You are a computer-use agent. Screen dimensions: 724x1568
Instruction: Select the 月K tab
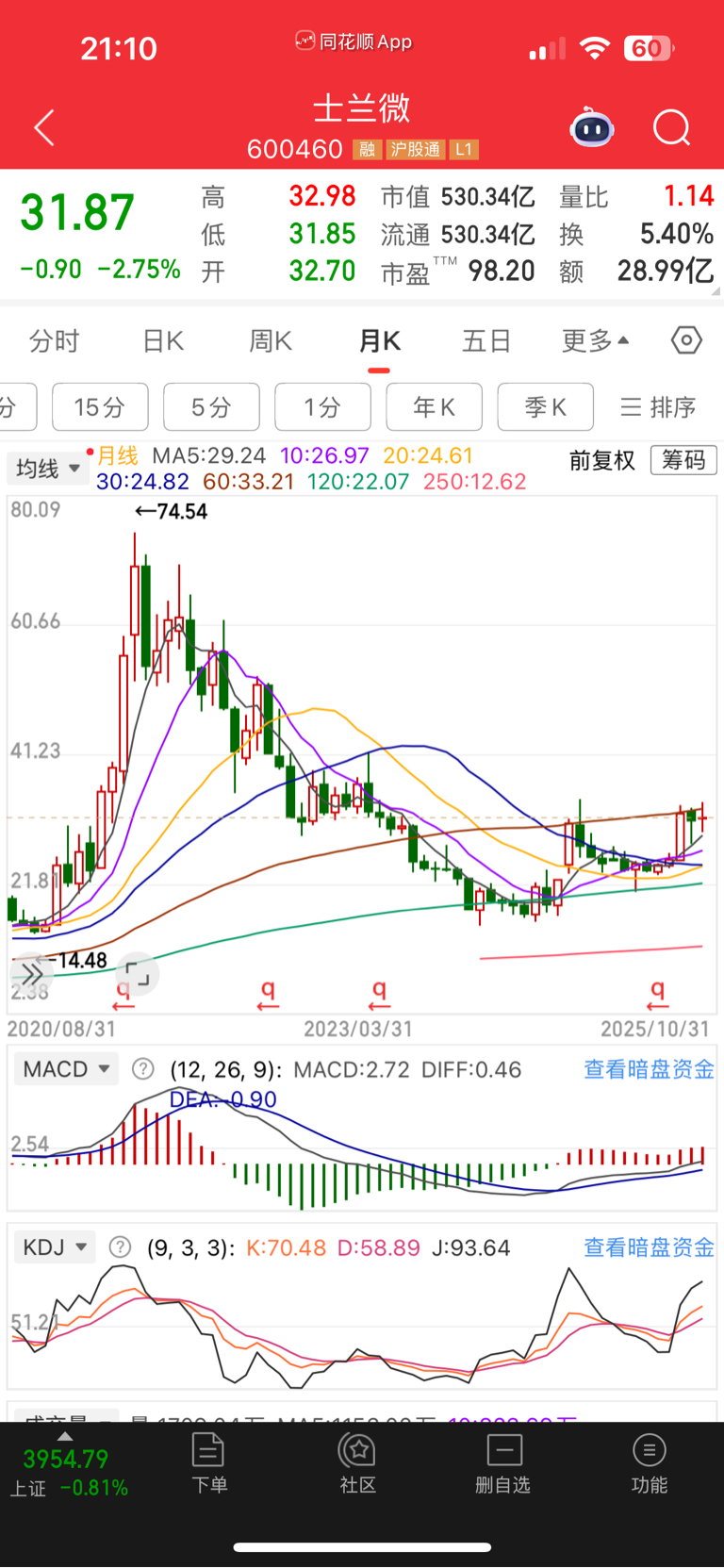coord(380,340)
